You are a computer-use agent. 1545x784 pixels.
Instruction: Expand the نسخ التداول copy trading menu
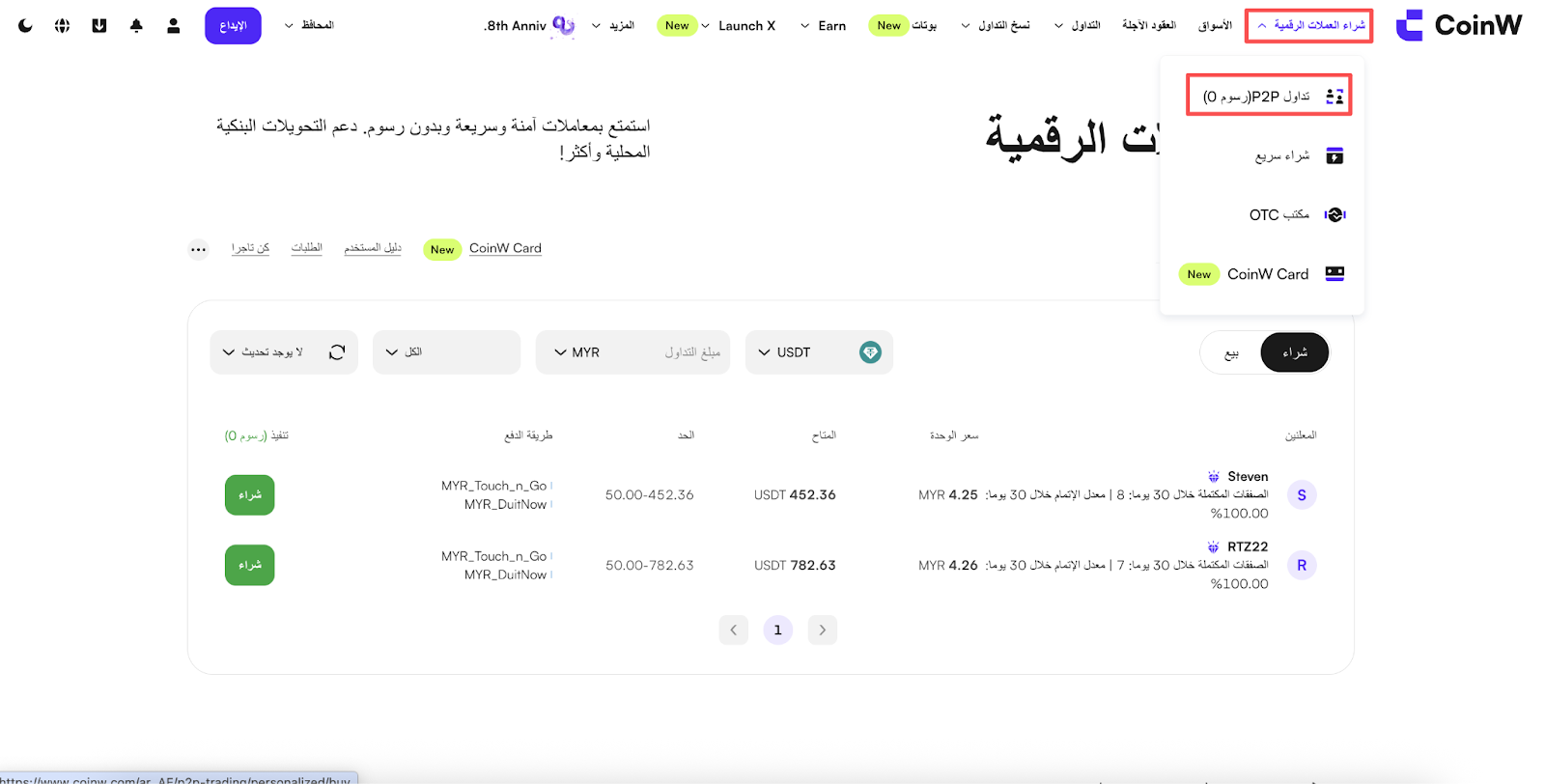point(996,25)
